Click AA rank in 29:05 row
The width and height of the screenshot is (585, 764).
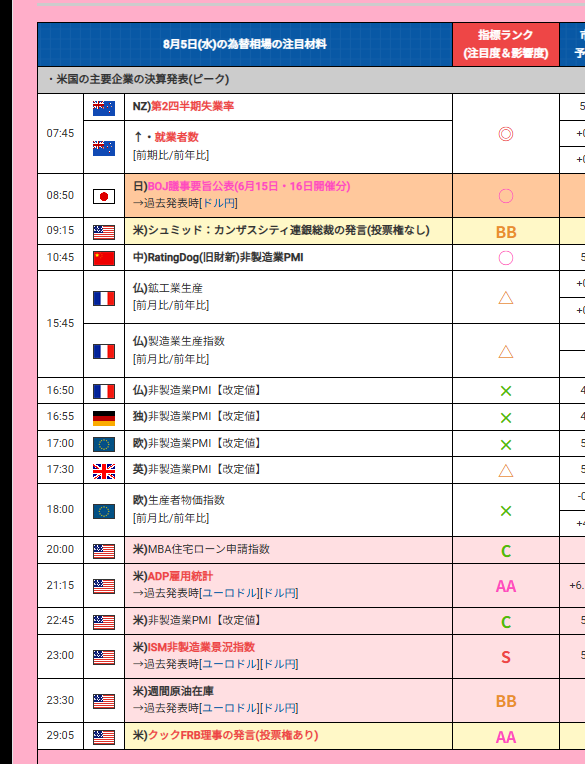coord(506,737)
